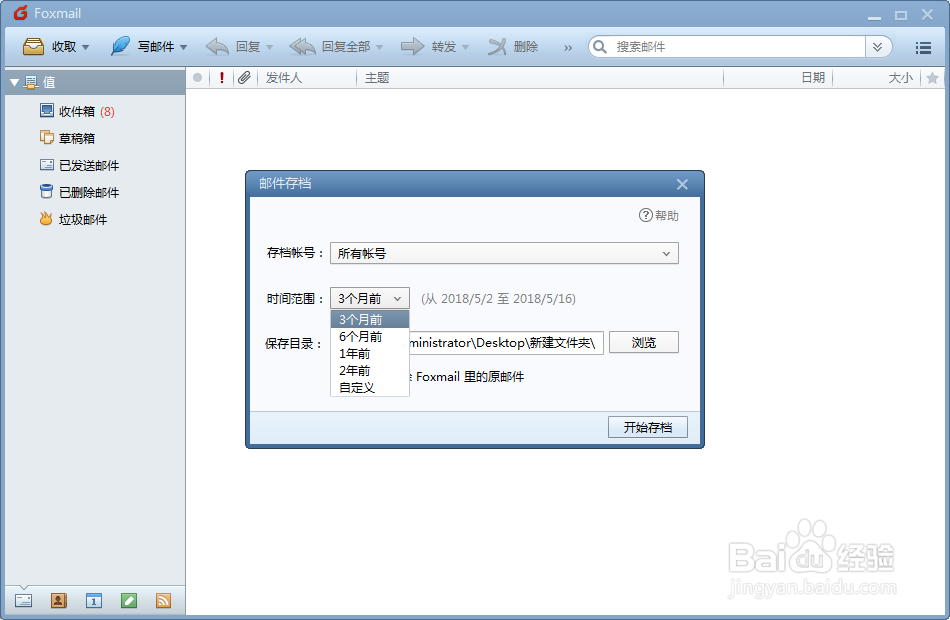Click the 浏览 browse button
Image resolution: width=950 pixels, height=620 pixels.
tap(644, 342)
